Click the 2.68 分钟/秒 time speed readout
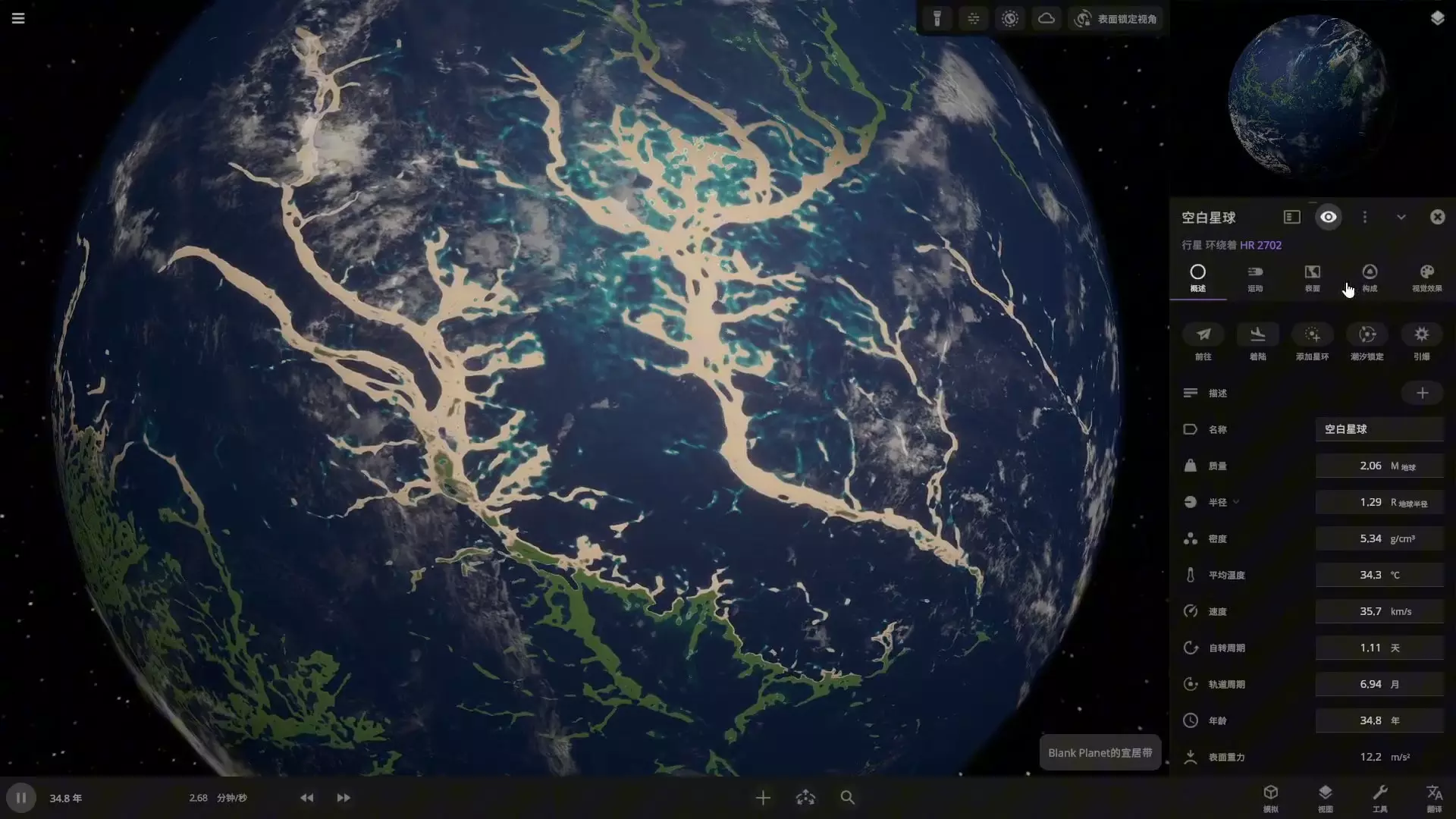 point(218,798)
